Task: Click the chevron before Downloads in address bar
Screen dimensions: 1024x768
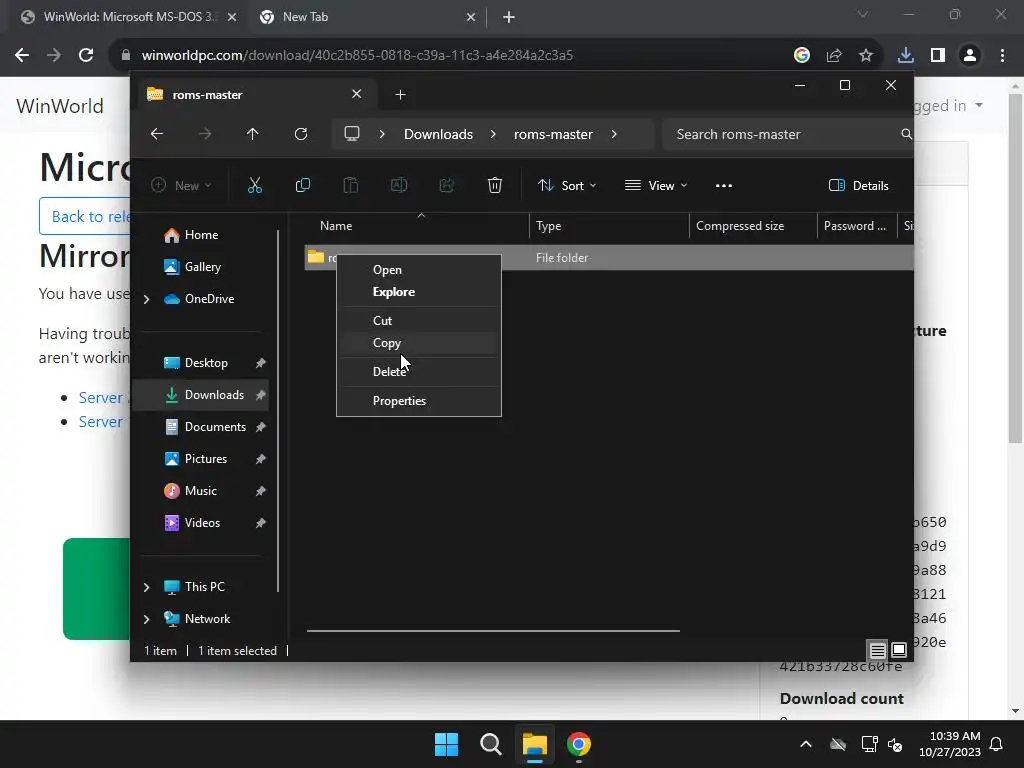Action: click(382, 134)
